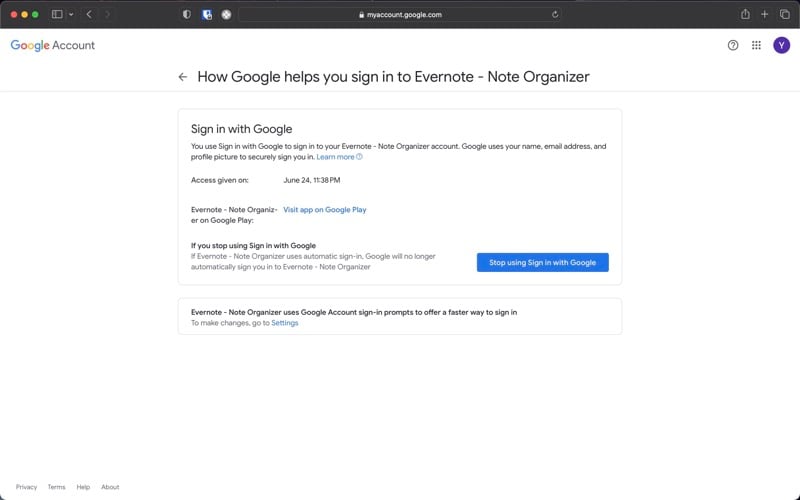Screen dimensions: 800x500
Task: Open the privacy shield icon
Action: (x=187, y=14)
